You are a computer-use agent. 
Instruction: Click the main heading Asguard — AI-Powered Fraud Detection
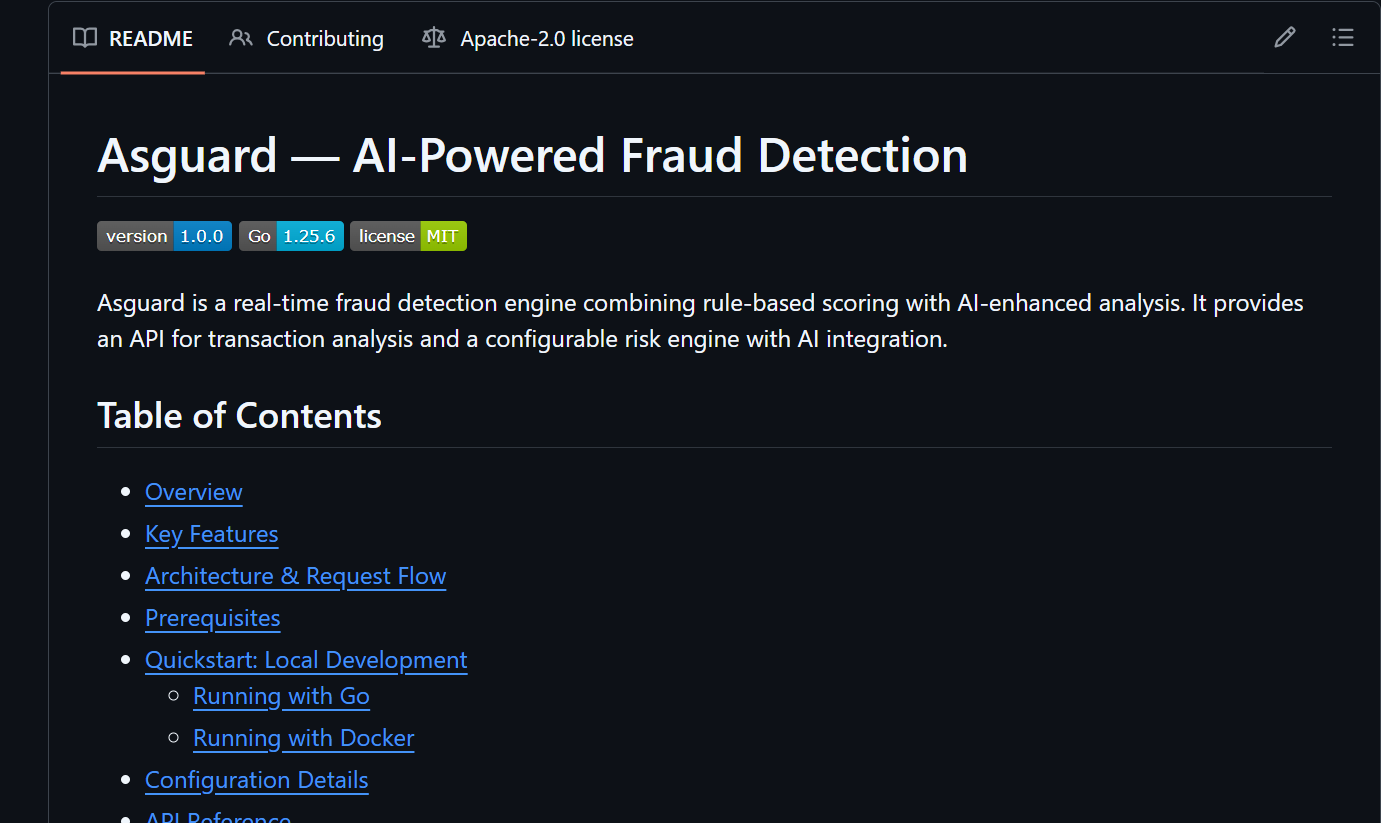pos(532,155)
